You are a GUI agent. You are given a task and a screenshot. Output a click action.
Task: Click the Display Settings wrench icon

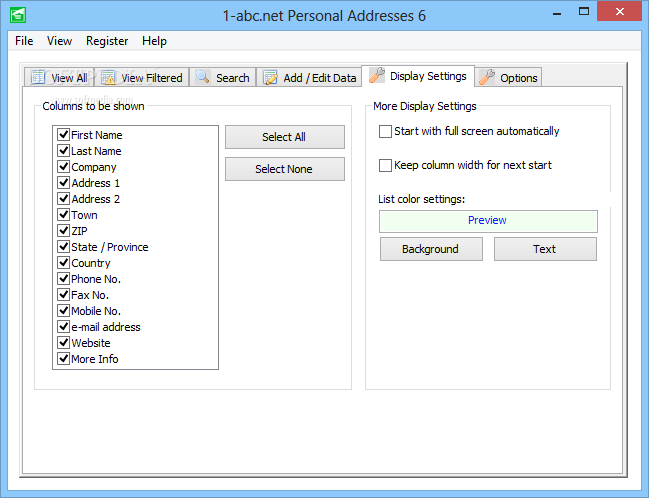click(377, 75)
